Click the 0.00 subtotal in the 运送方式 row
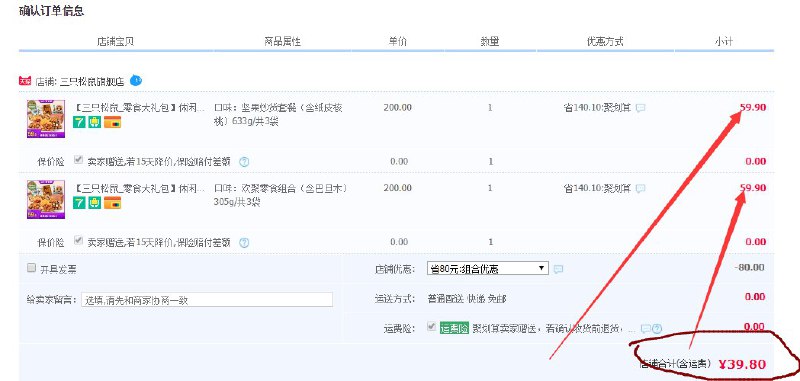This screenshot has height=381, width=800. 755,297
